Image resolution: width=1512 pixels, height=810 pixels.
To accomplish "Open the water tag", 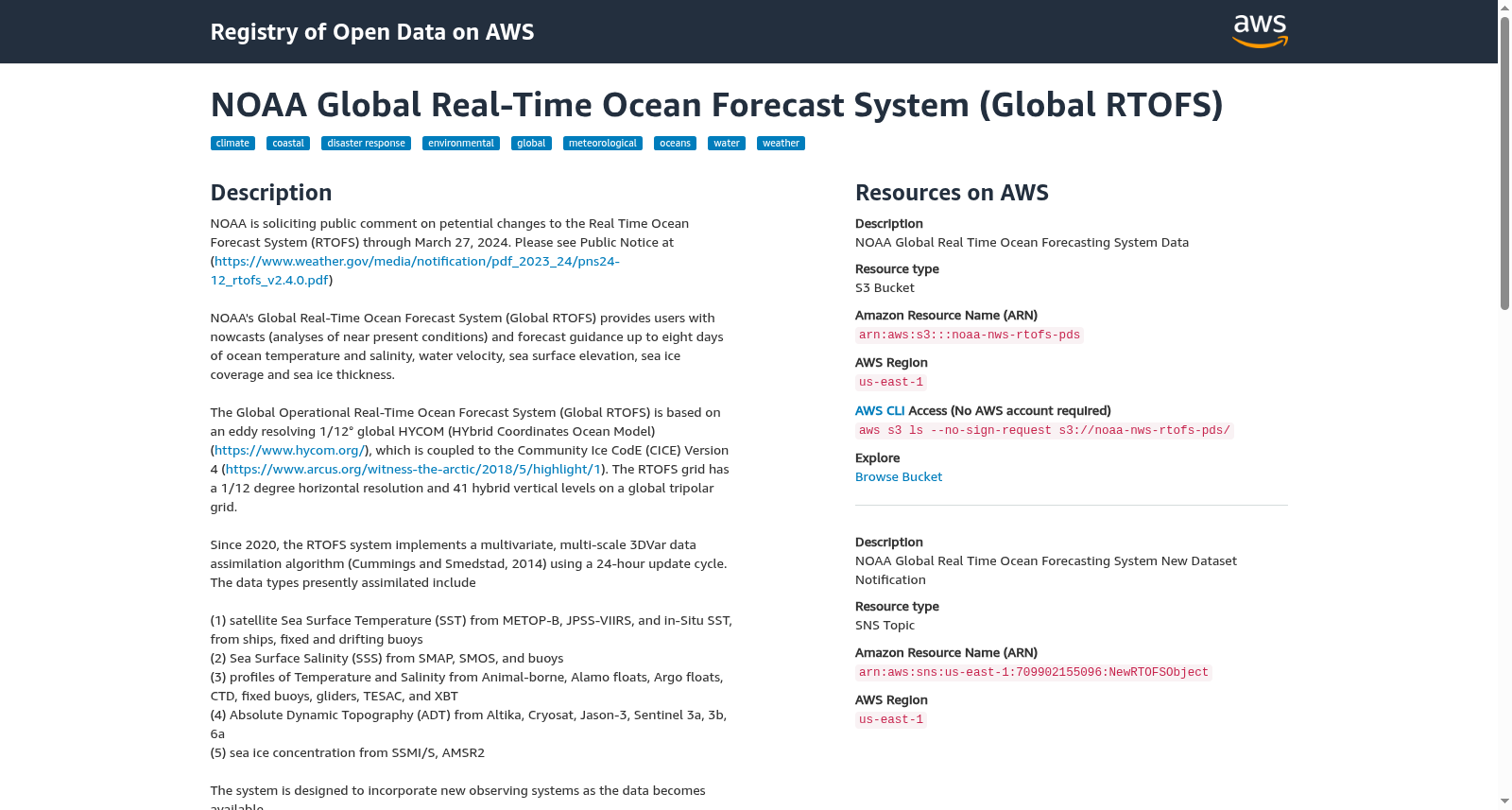I will point(727,144).
